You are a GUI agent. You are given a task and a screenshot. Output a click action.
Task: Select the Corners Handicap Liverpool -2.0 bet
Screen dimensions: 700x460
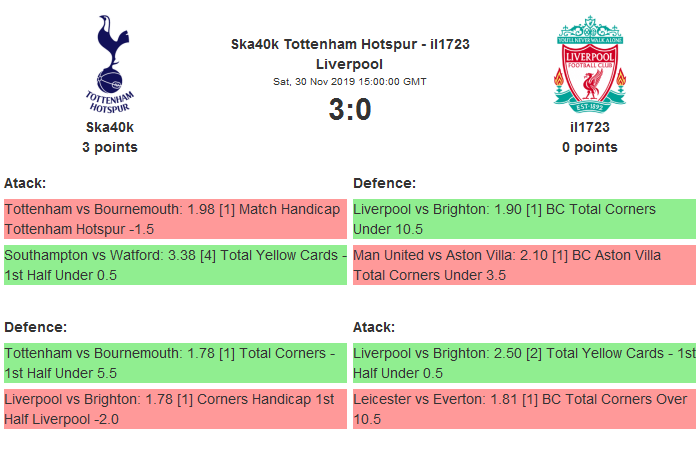175,409
